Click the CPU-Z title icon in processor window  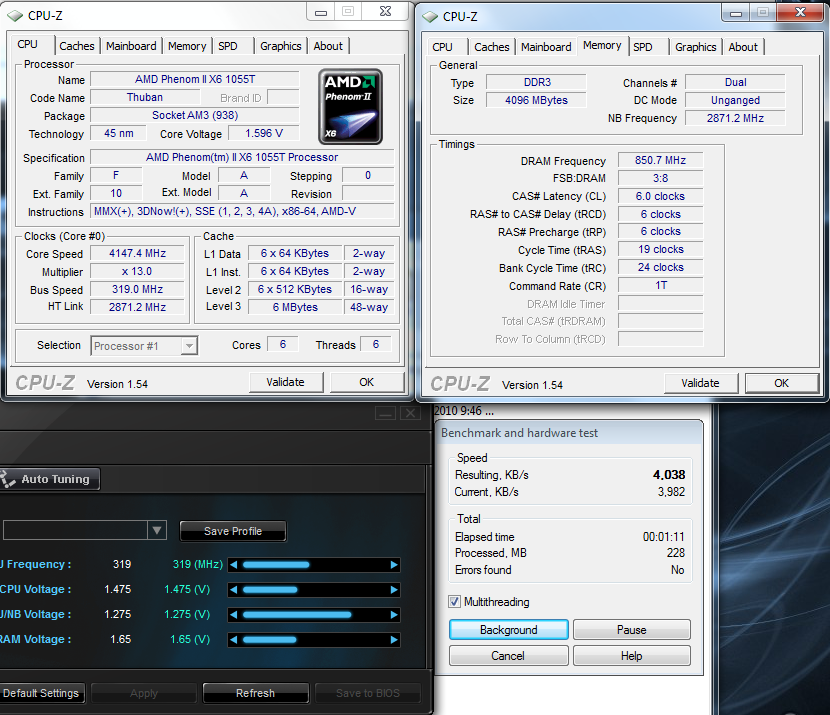point(15,16)
